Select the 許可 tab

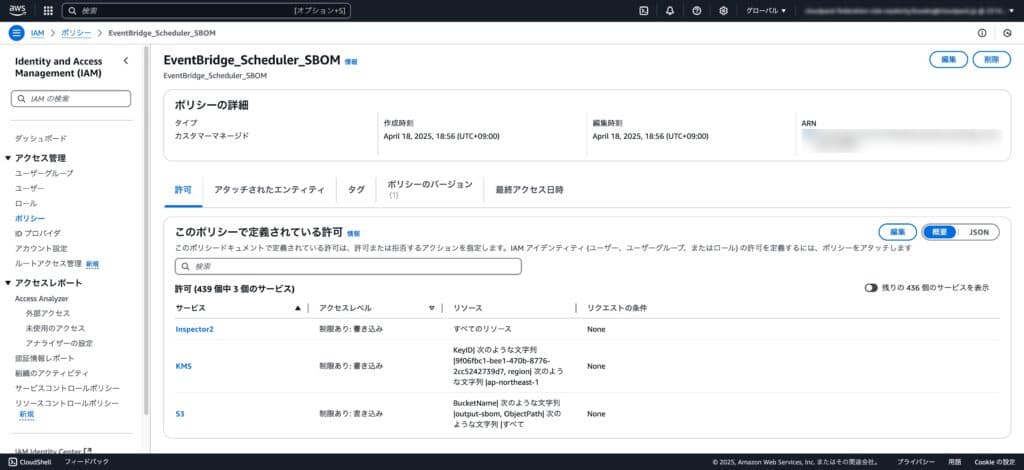[184, 190]
